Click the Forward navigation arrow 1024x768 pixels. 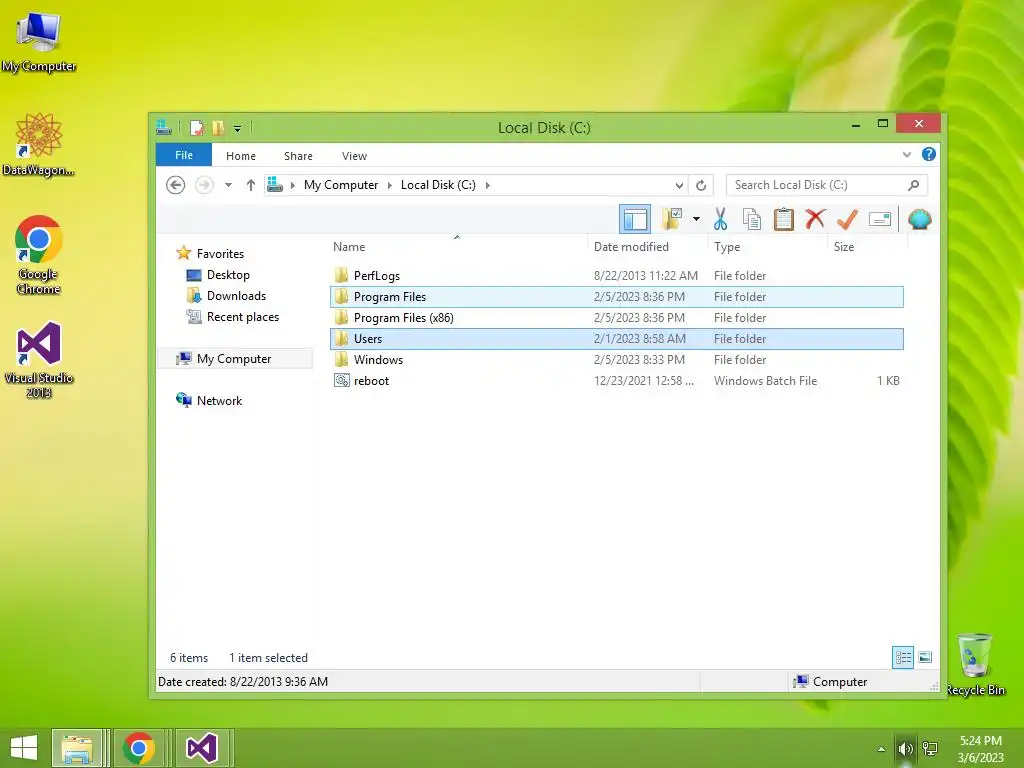(x=204, y=185)
